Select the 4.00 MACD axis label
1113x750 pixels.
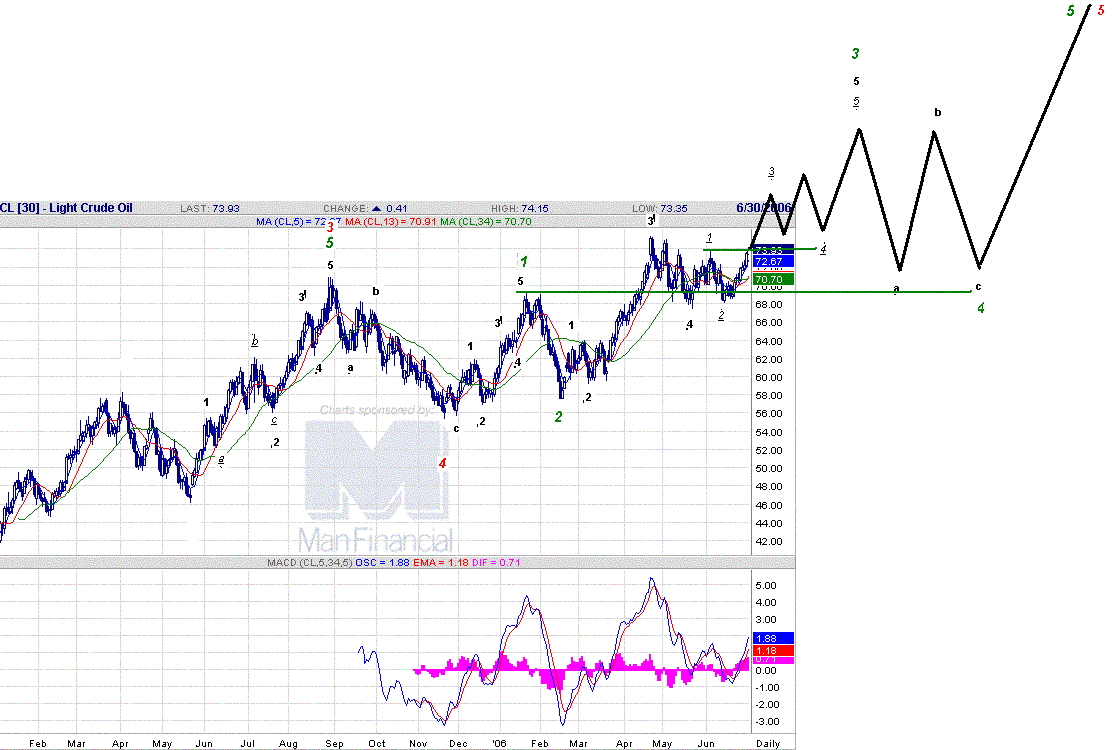click(x=767, y=603)
